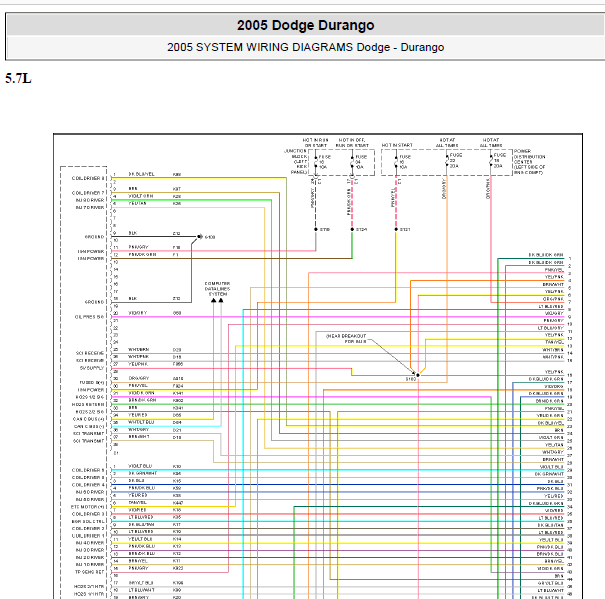Click the "2005 SYSTEM WIRING DIAGRAMS Dodge - Durango" subtitle

click(x=305, y=47)
